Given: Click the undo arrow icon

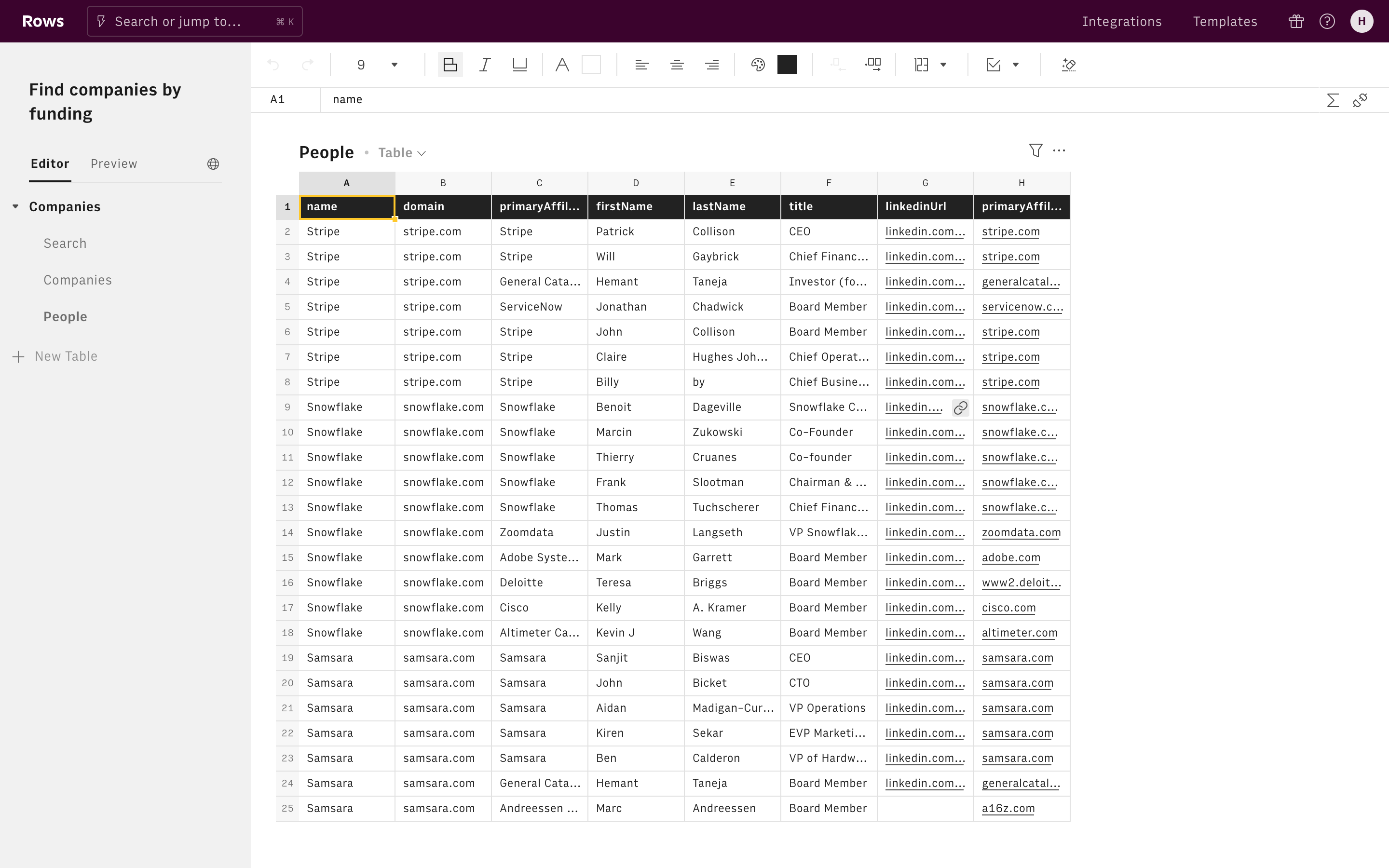Looking at the screenshot, I should click(x=273, y=65).
